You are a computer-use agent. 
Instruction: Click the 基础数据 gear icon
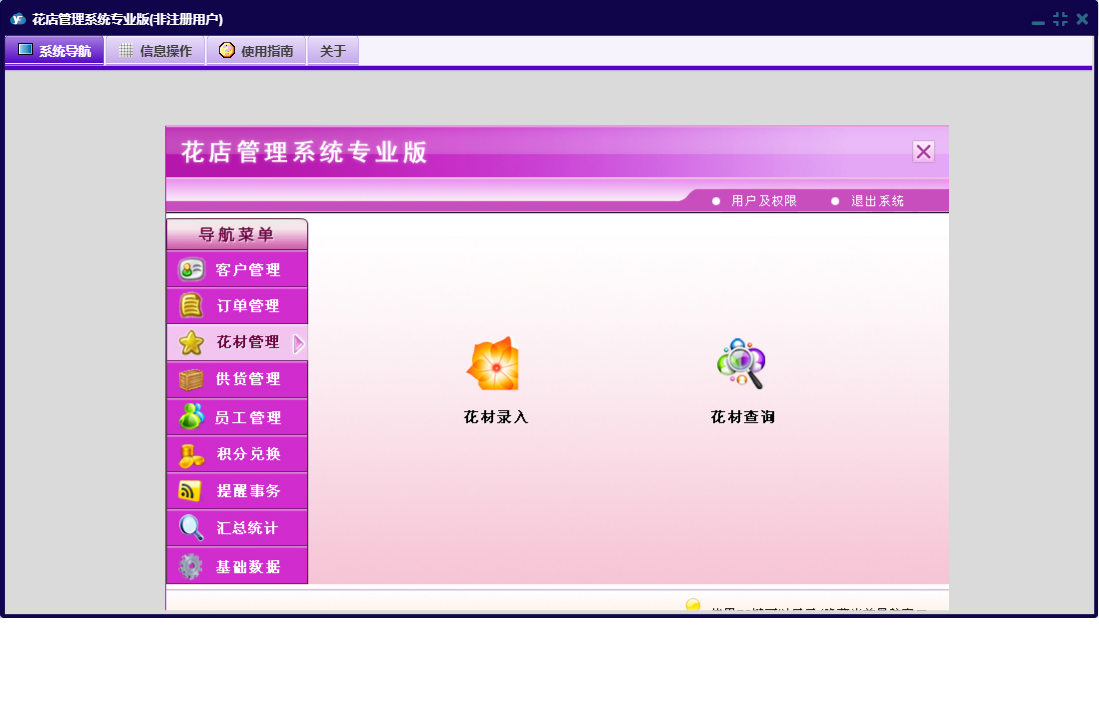coord(190,565)
